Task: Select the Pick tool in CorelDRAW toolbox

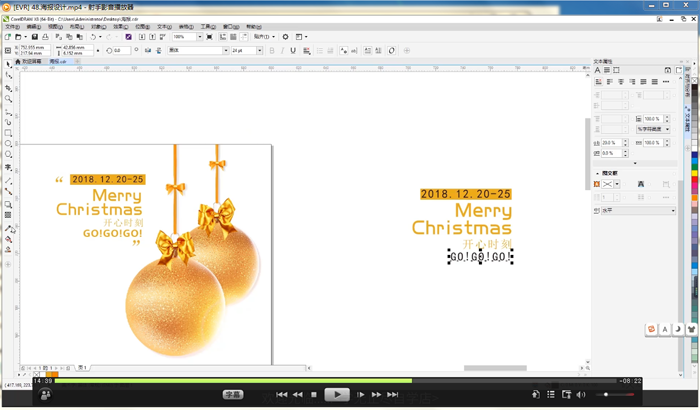Action: 9,65
